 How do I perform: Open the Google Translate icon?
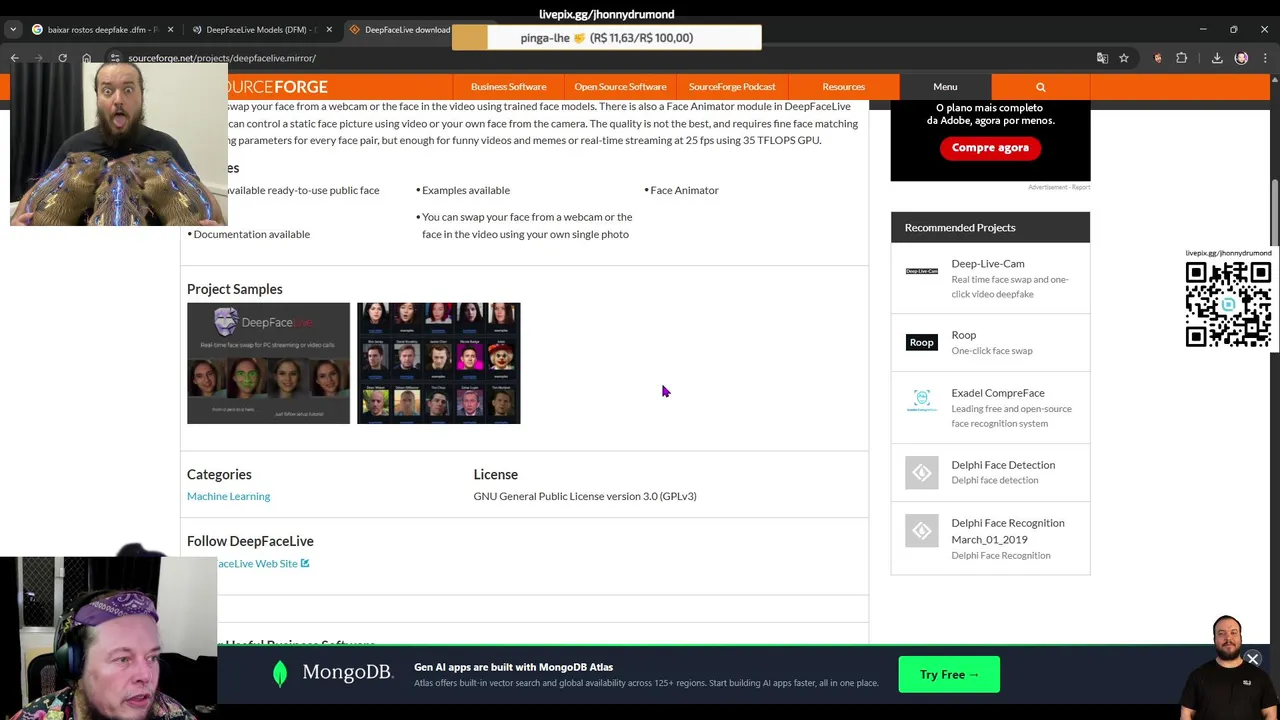click(x=1102, y=58)
